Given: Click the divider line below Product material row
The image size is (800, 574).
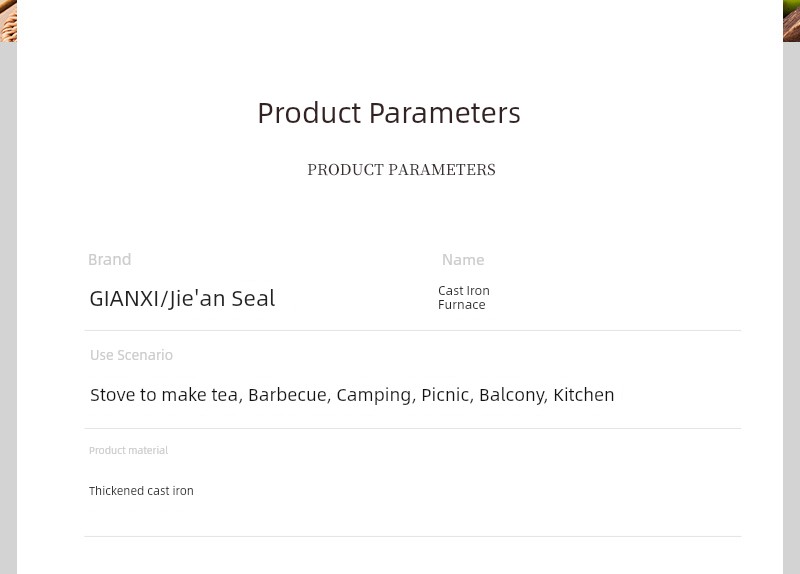Looking at the screenshot, I should point(412,536).
